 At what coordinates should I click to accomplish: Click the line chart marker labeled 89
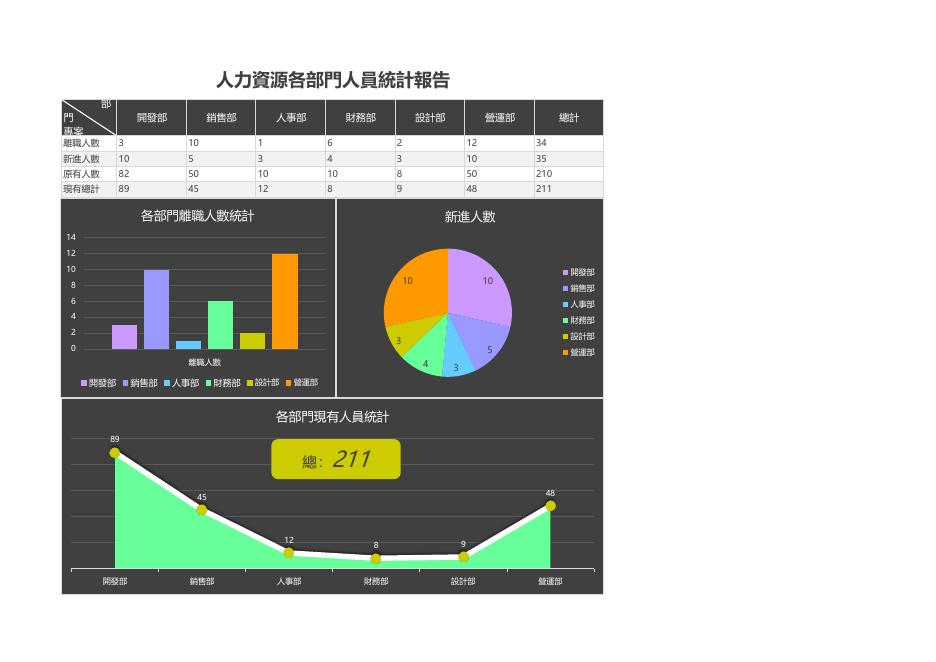click(x=115, y=453)
